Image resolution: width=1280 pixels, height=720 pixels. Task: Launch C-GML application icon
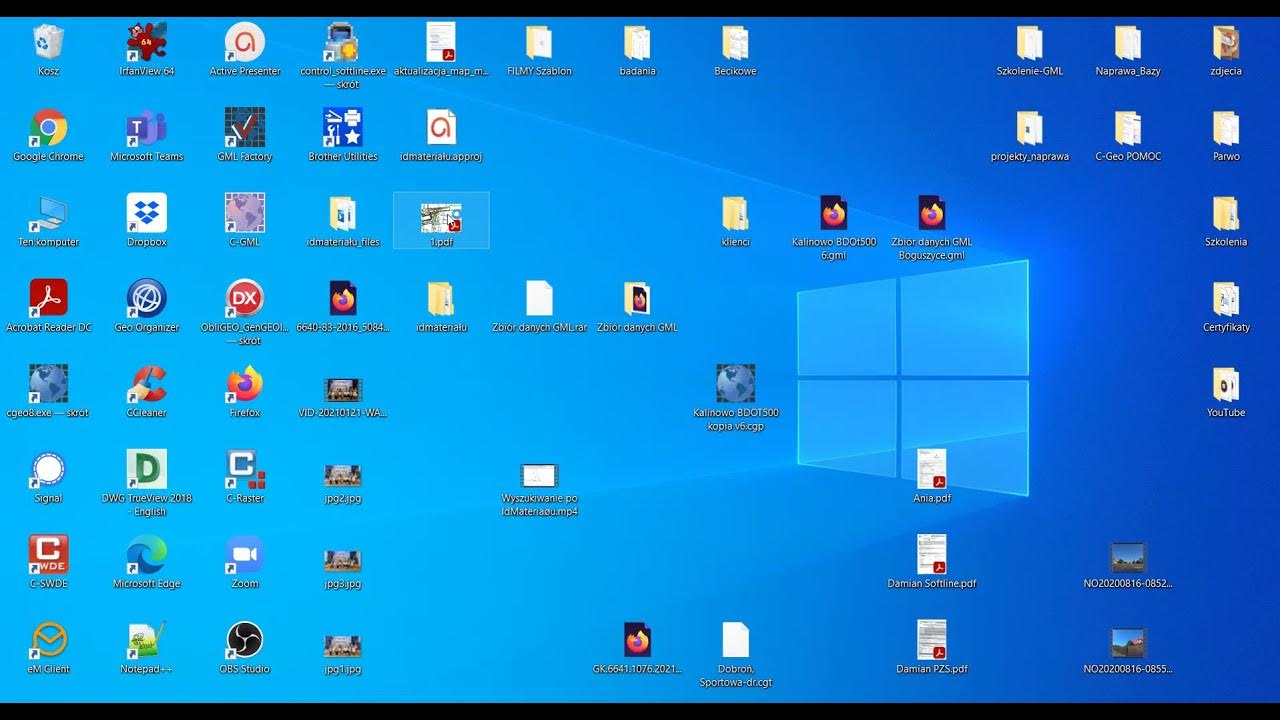[245, 214]
